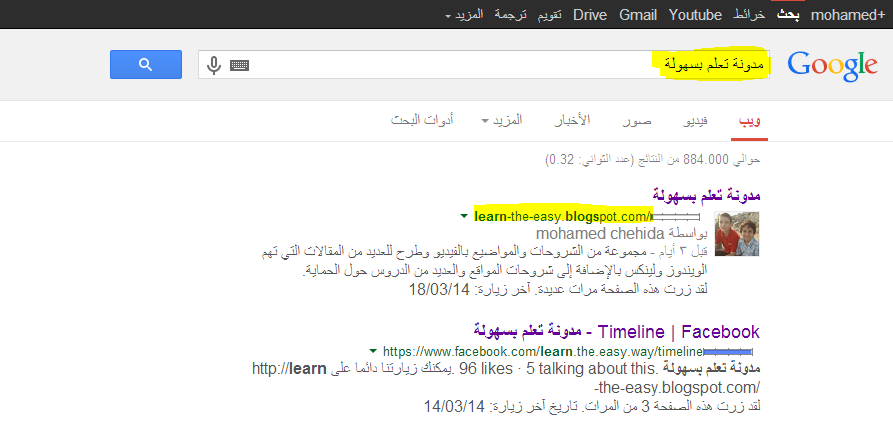893x434 pixels.
Task: Open تقويم calendar in the top bar
Action: 550,15
